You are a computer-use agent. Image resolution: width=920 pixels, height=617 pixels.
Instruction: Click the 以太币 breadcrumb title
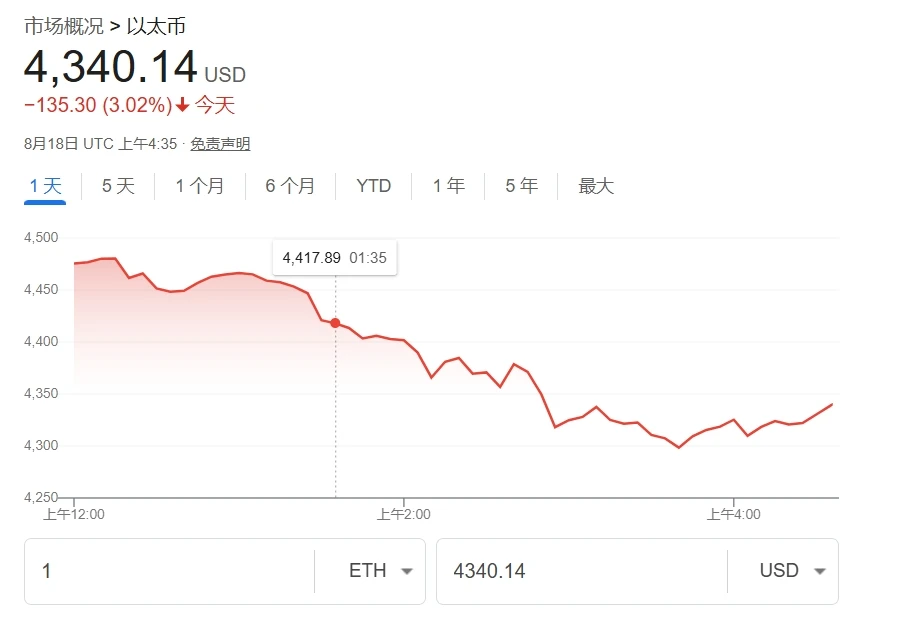coord(156,26)
